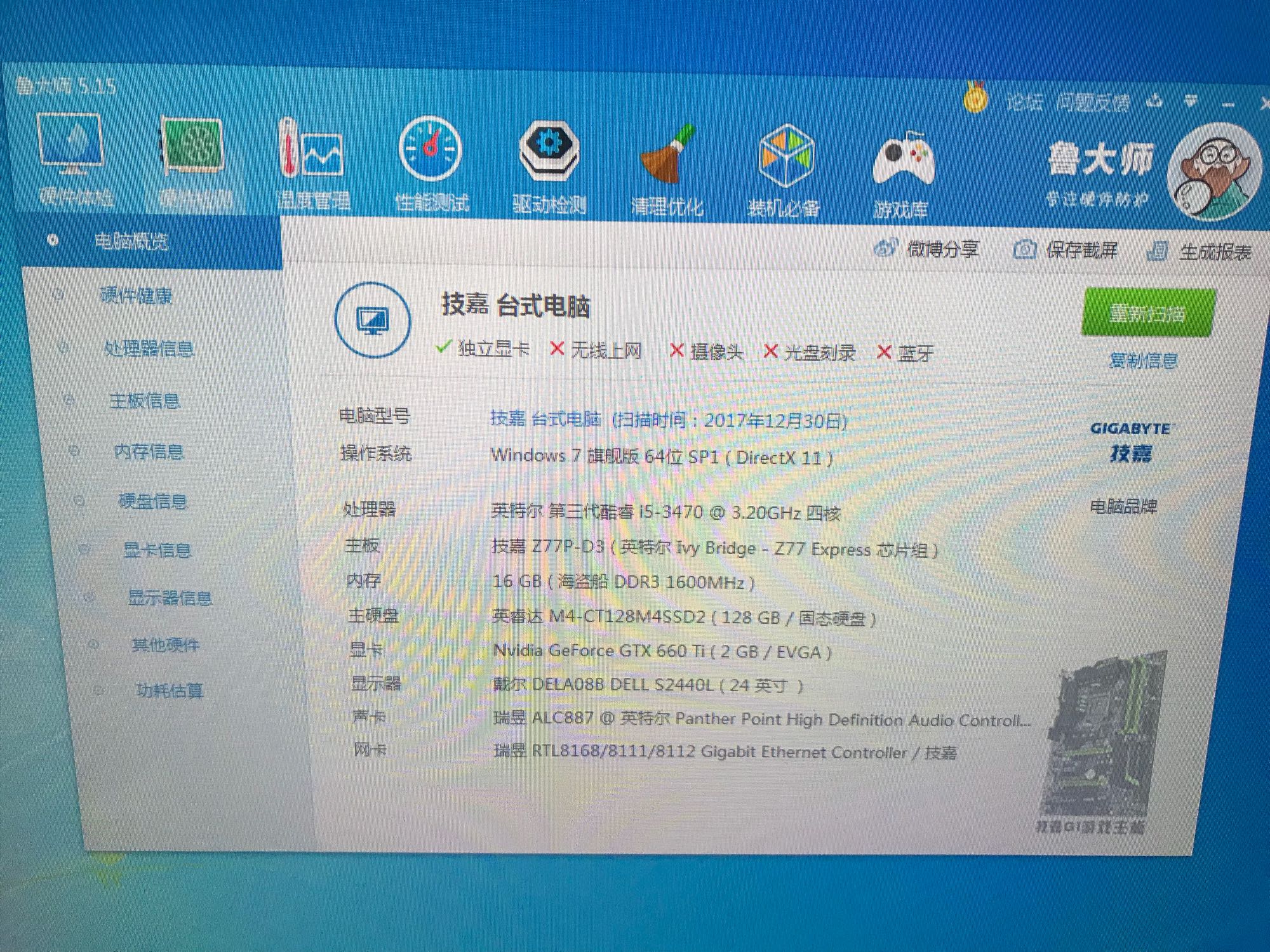Click 复制信息 copy info link
The image size is (1270, 952).
tap(1143, 360)
